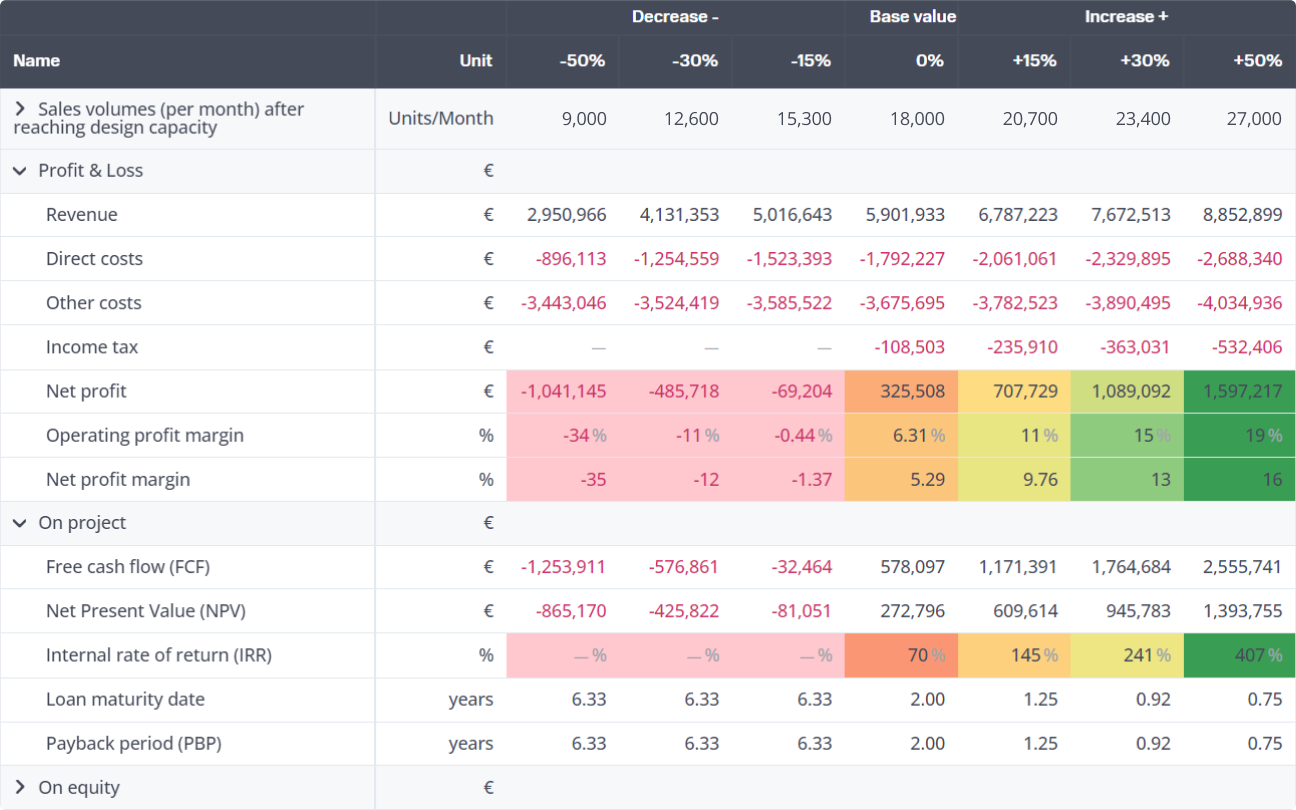The width and height of the screenshot is (1296, 810).
Task: Click the direct costs value -2,688,340
Action: 1239,259
